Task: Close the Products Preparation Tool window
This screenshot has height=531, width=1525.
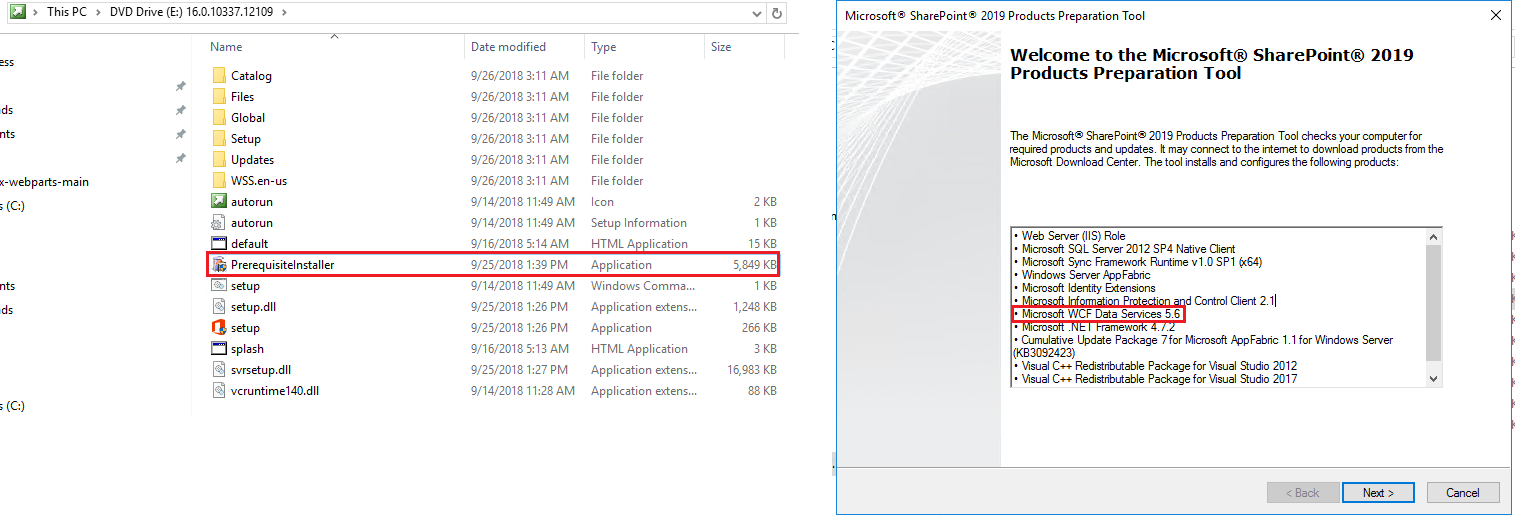Action: tap(1496, 16)
